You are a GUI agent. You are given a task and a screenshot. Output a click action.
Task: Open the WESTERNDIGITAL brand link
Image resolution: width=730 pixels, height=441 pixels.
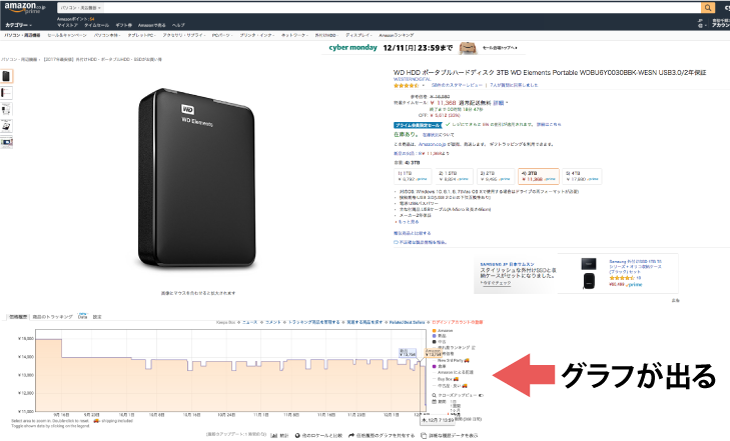pyautogui.click(x=412, y=80)
